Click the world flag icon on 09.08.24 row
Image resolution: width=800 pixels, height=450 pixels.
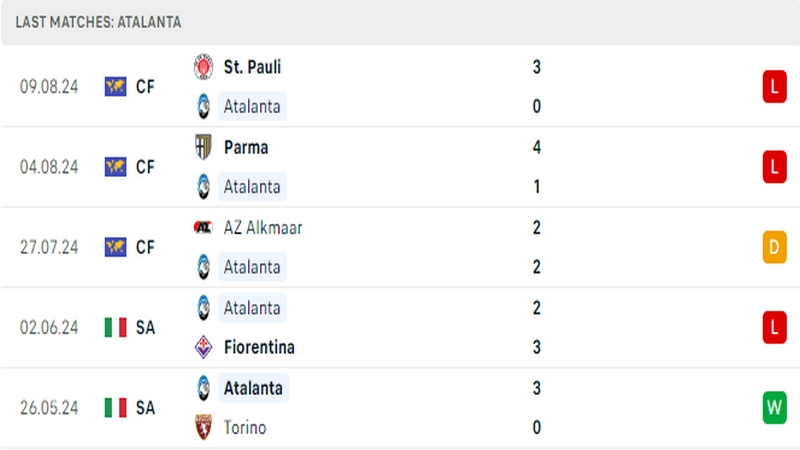pyautogui.click(x=115, y=87)
